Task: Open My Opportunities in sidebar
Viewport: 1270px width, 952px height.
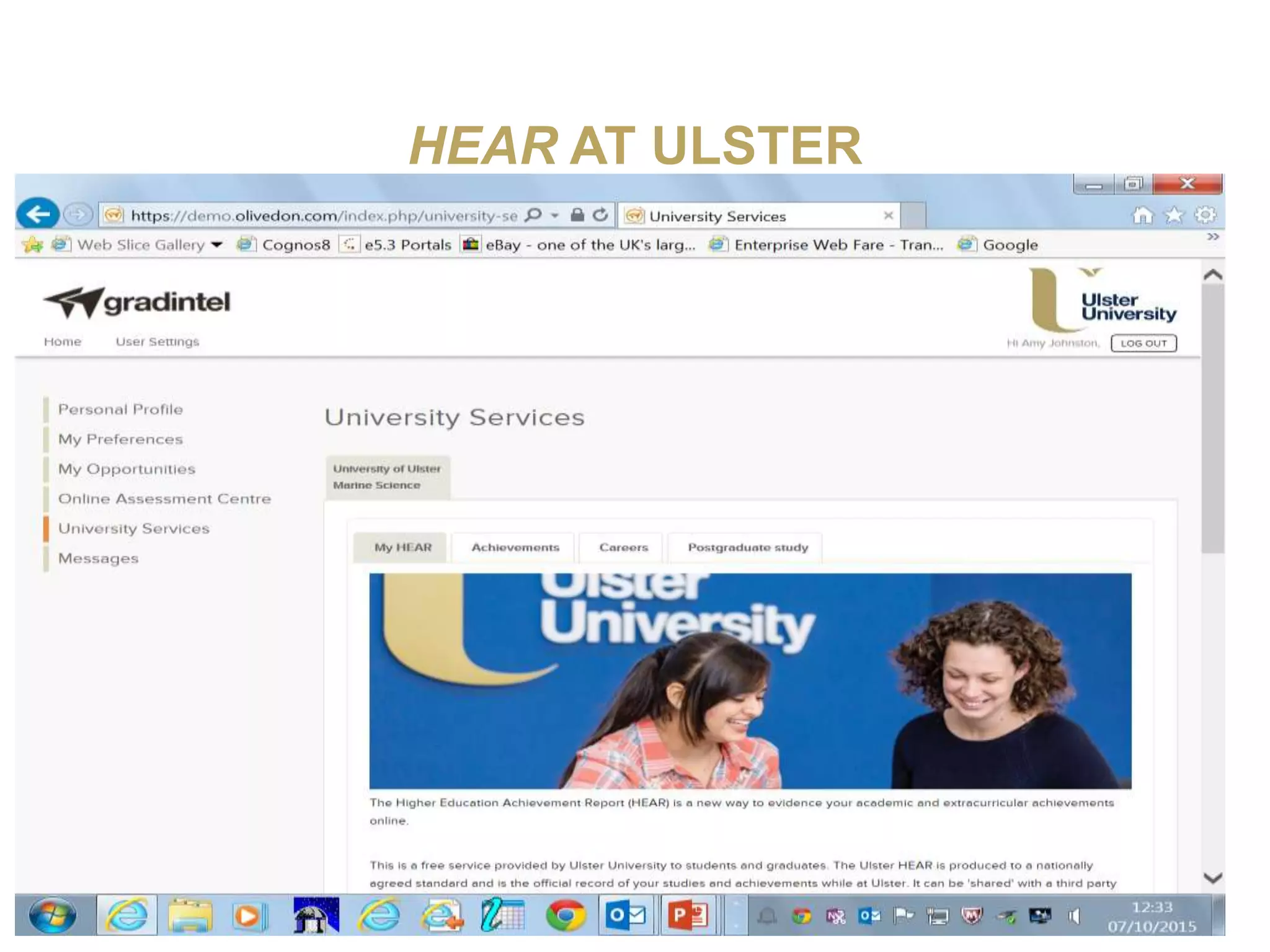Action: pos(127,469)
